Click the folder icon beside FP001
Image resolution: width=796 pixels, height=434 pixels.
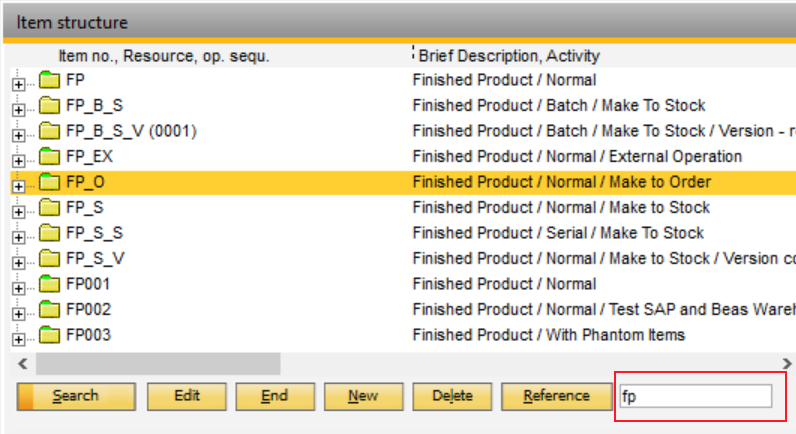coord(50,284)
